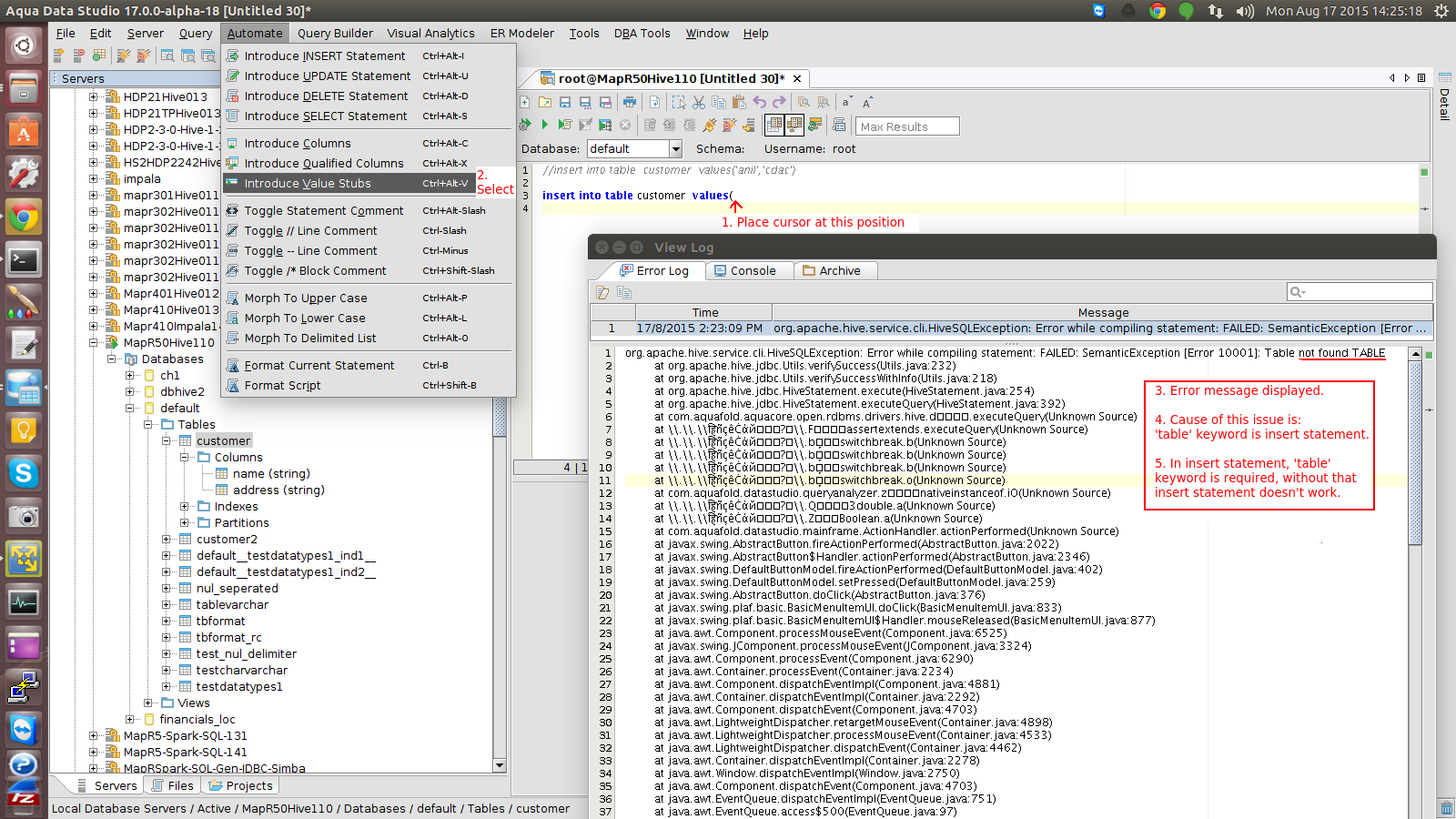This screenshot has width=1456, height=819.
Task: Select the 'address (string)' column in tree
Action: tap(278, 490)
